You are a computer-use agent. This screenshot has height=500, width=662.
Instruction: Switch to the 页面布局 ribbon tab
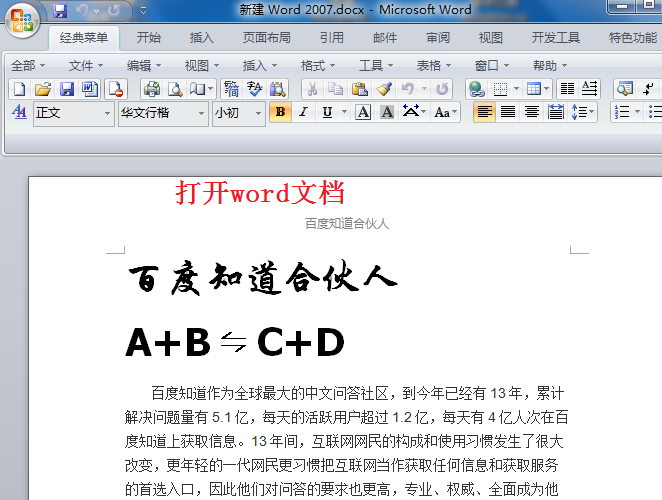pos(266,38)
